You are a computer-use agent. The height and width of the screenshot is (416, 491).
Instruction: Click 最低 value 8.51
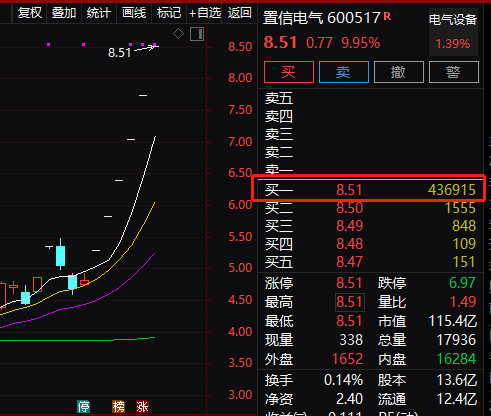[349, 321]
